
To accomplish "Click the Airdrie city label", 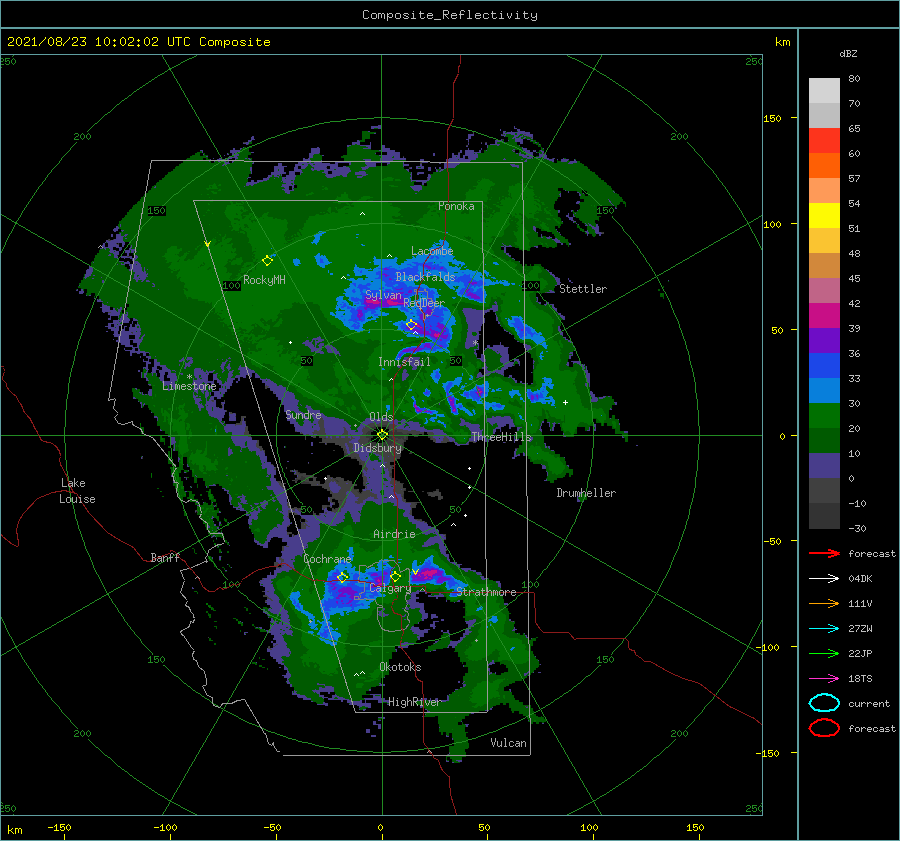I will tap(394, 534).
